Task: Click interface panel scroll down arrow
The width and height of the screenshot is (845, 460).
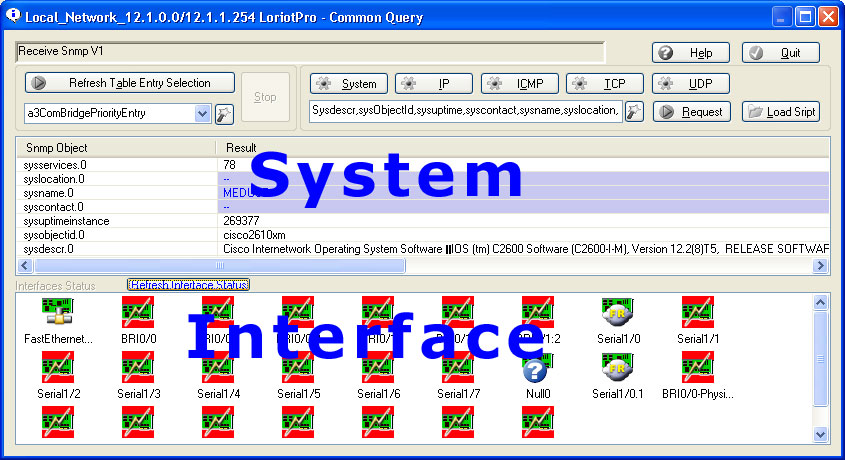Action: pos(820,434)
